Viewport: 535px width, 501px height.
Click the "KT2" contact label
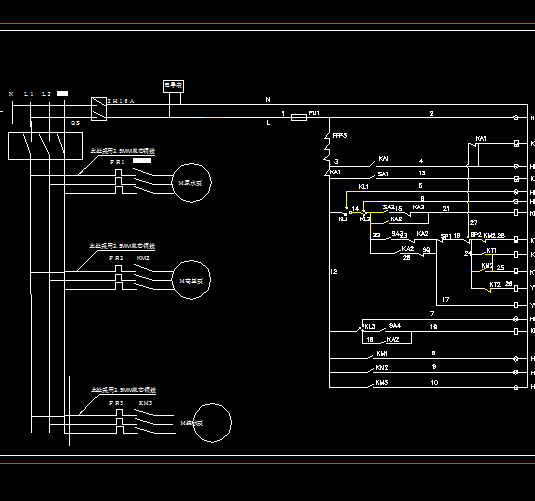tap(495, 285)
